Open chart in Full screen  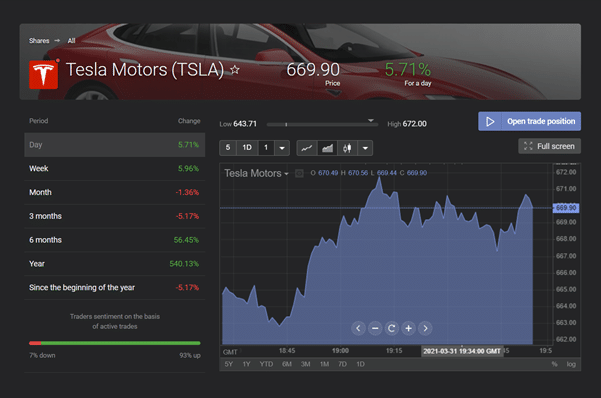pos(549,146)
